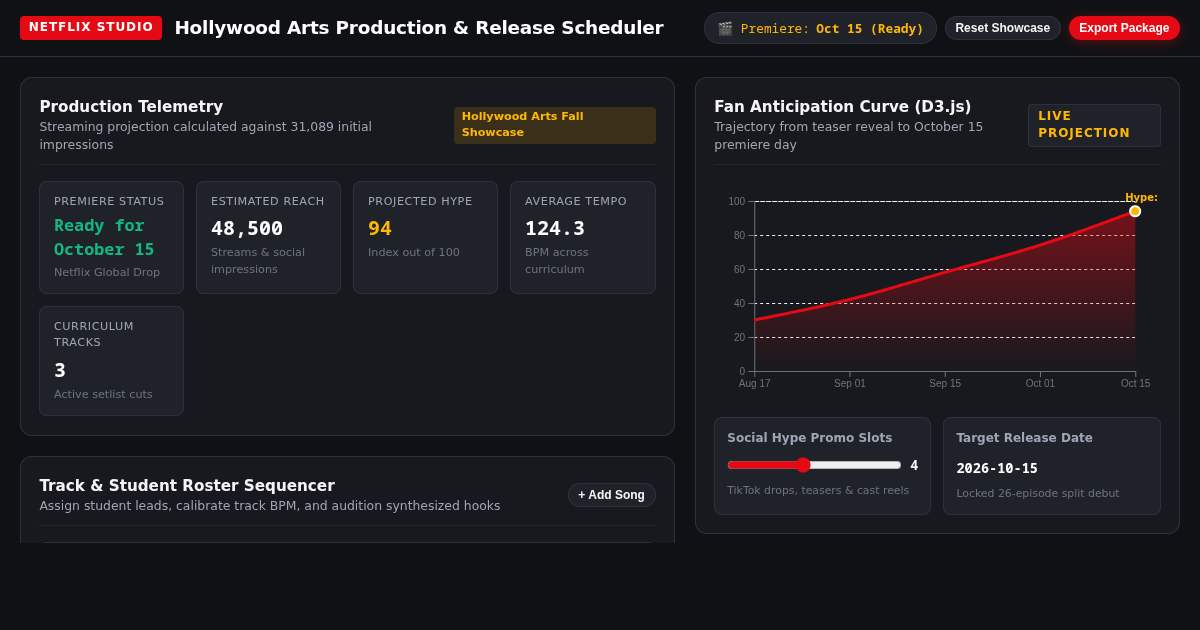Click the Average Tempo value 124.3

tap(555, 228)
